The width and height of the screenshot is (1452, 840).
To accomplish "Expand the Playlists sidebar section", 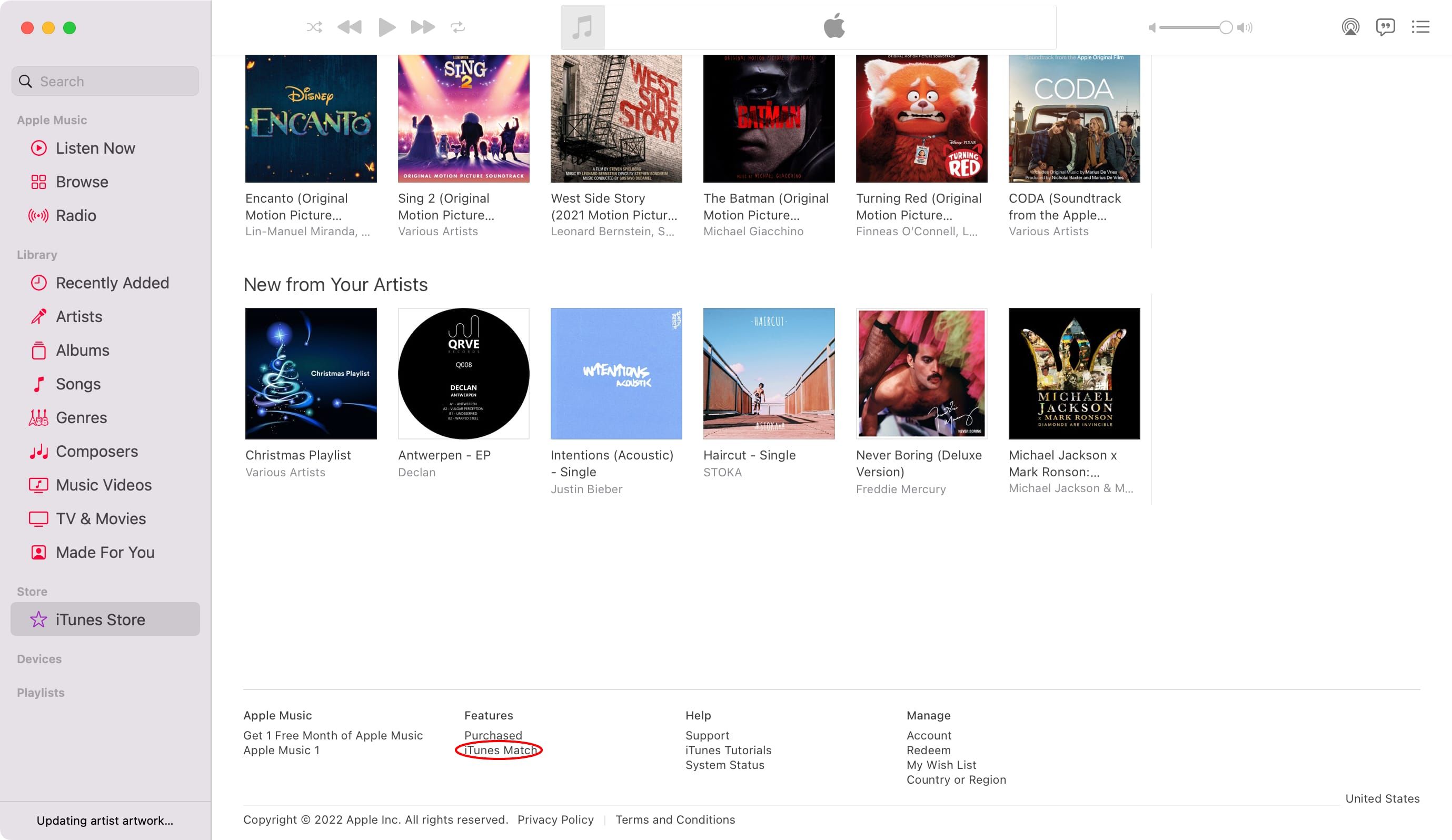I will tap(41, 692).
